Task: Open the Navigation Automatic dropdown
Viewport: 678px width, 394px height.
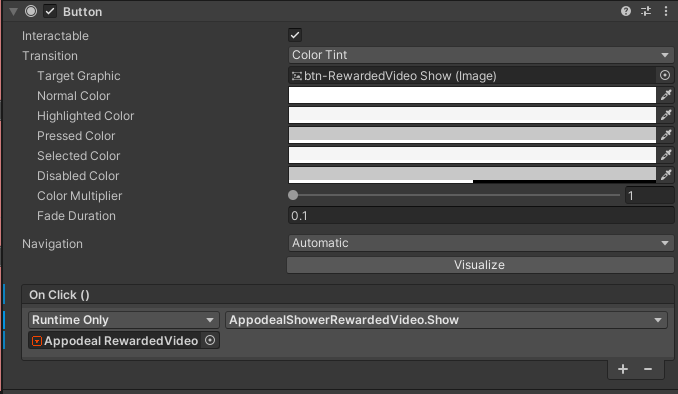Action: pyautogui.click(x=481, y=243)
